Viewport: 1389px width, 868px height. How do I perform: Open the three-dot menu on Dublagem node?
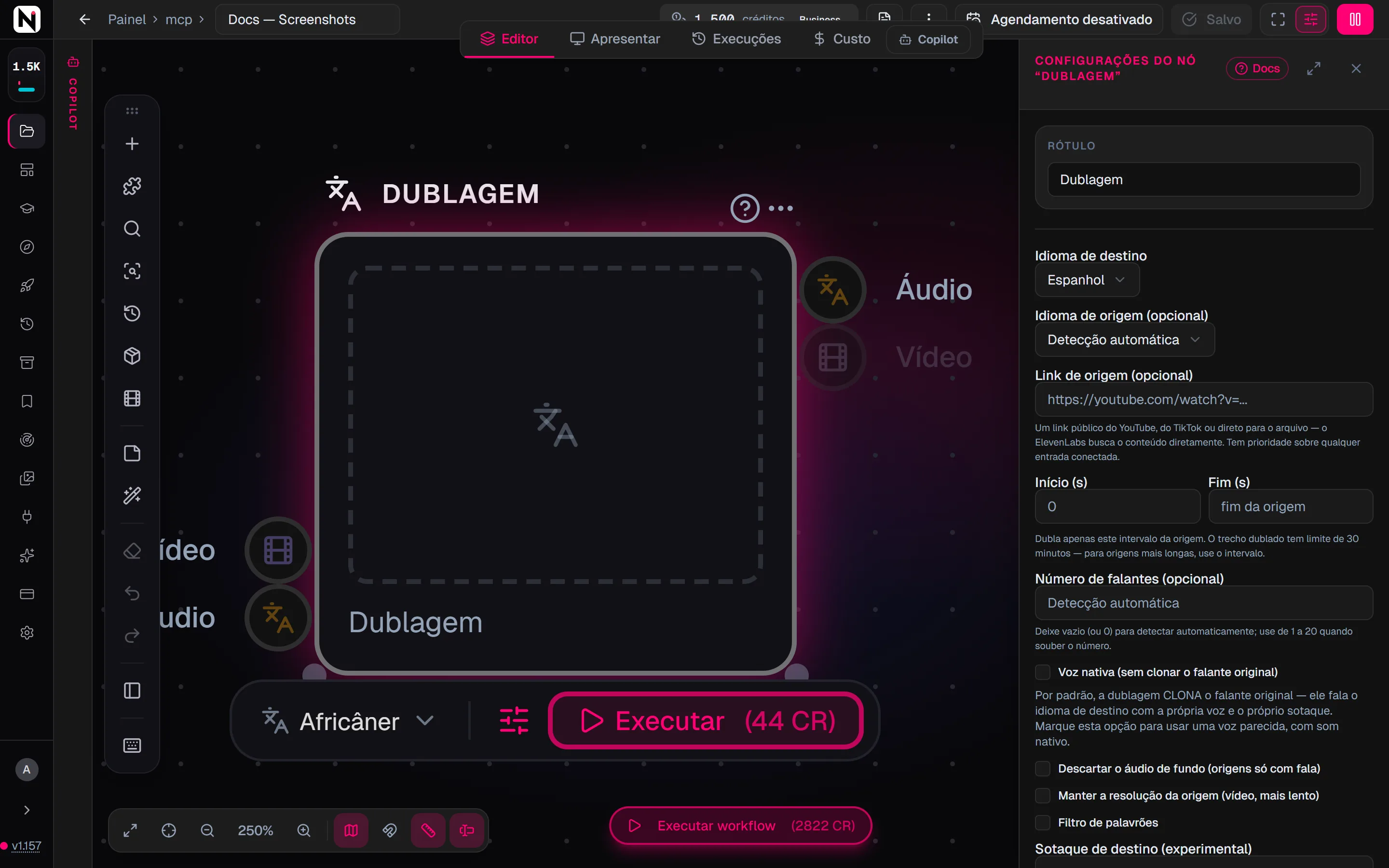click(x=781, y=208)
